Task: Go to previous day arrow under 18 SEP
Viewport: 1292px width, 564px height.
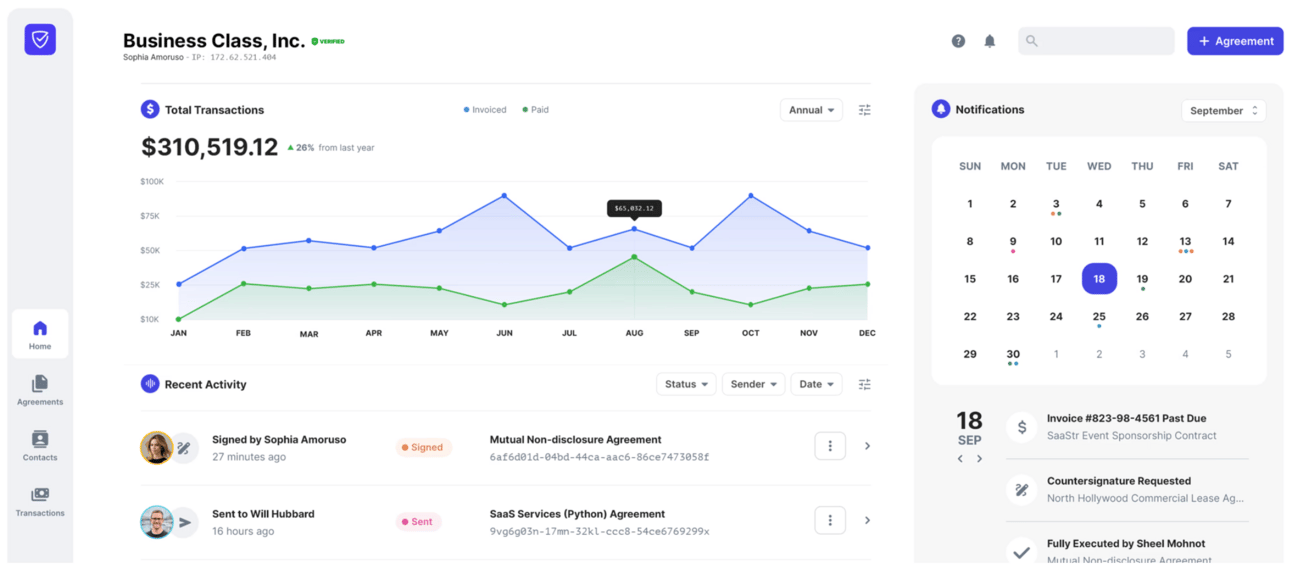Action: pyautogui.click(x=960, y=459)
